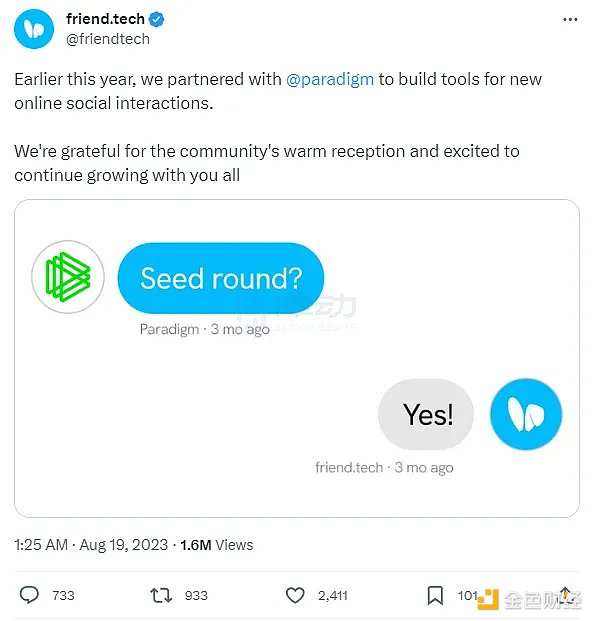Click the green Paradigm logo avatar
Screen dimensions: 593x621
68,277
